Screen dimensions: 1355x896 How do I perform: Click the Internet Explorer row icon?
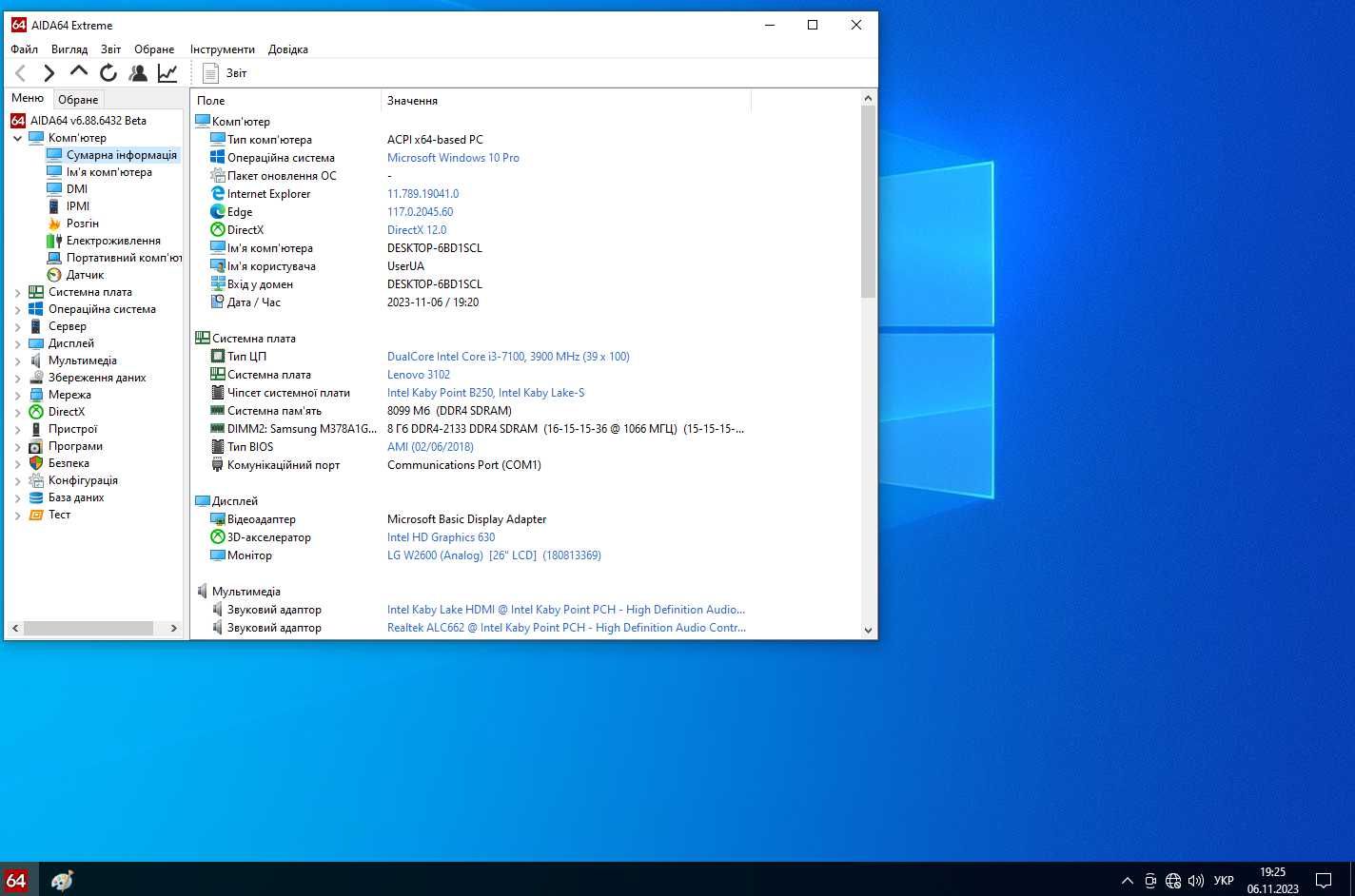[218, 194]
